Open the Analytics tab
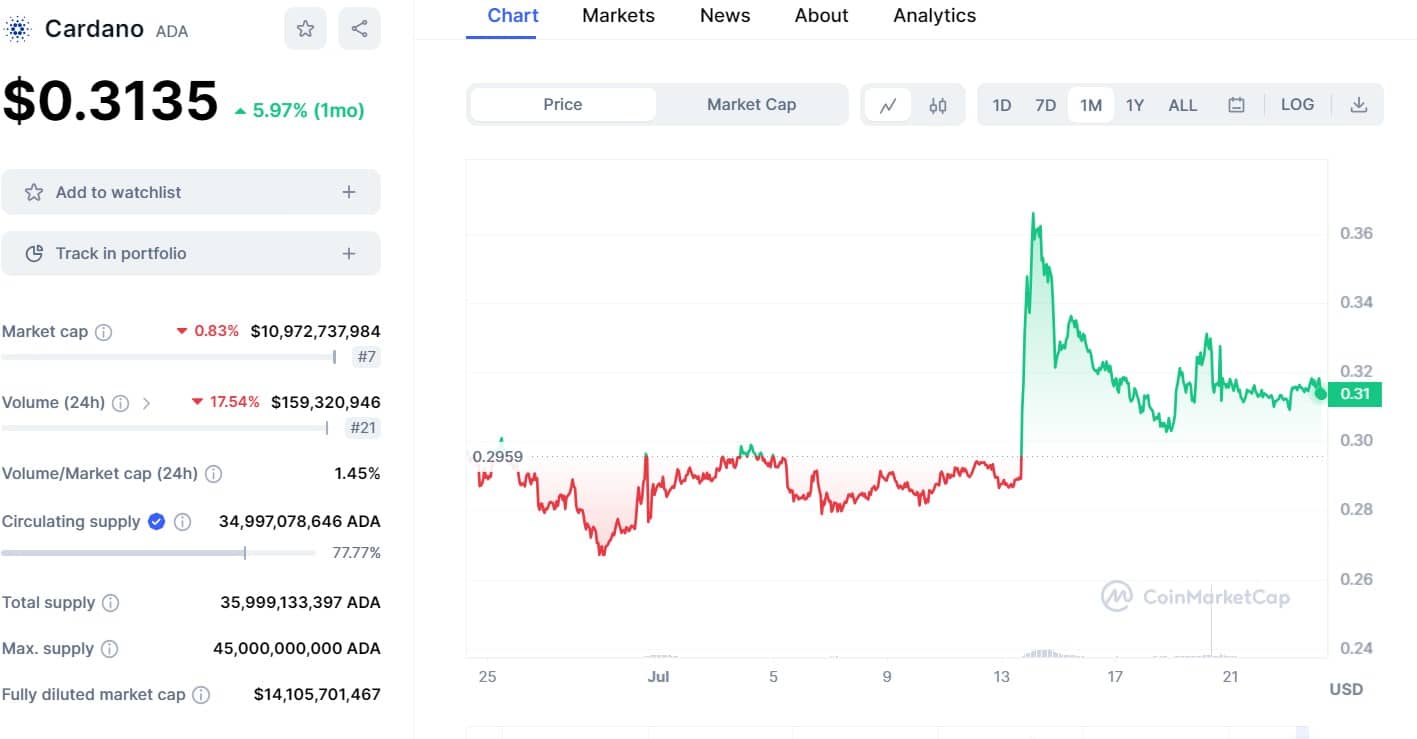 (934, 16)
